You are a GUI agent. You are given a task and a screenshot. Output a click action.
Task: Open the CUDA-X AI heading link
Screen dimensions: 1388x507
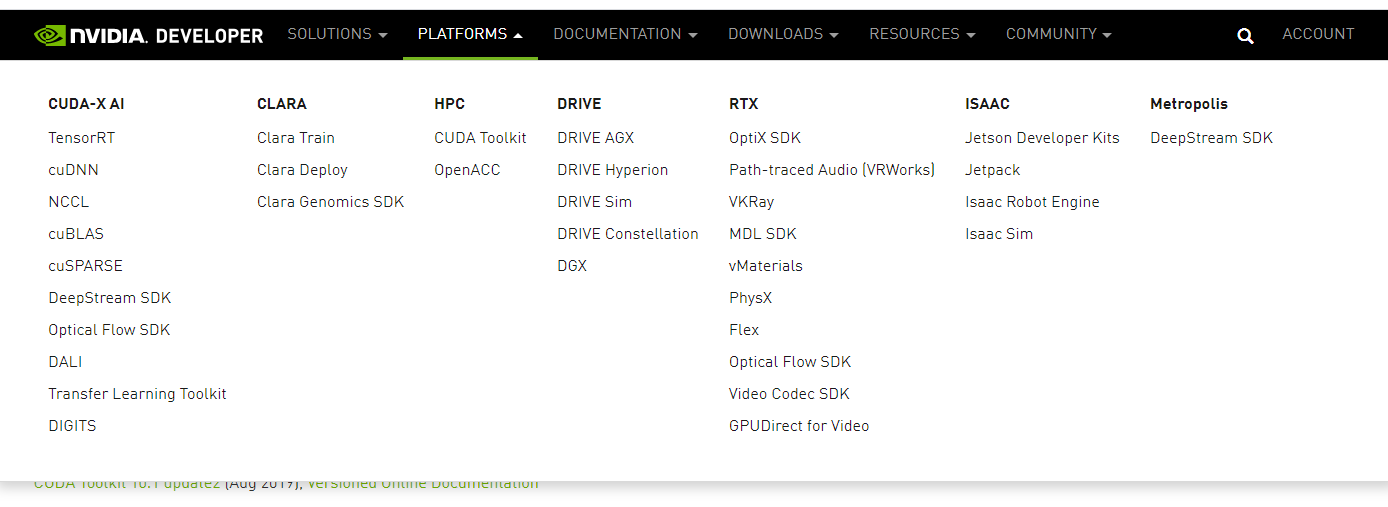point(86,104)
